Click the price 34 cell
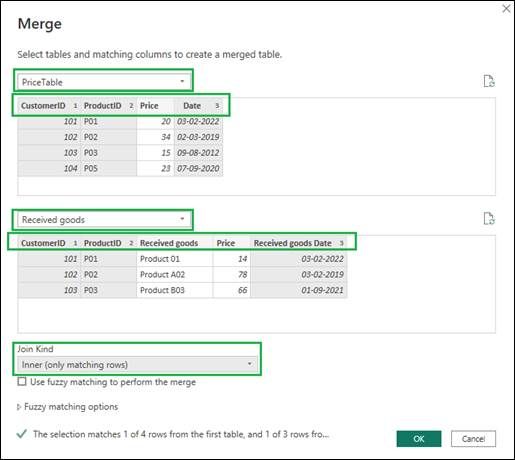Viewport: 515px width, 460px height. click(x=155, y=137)
